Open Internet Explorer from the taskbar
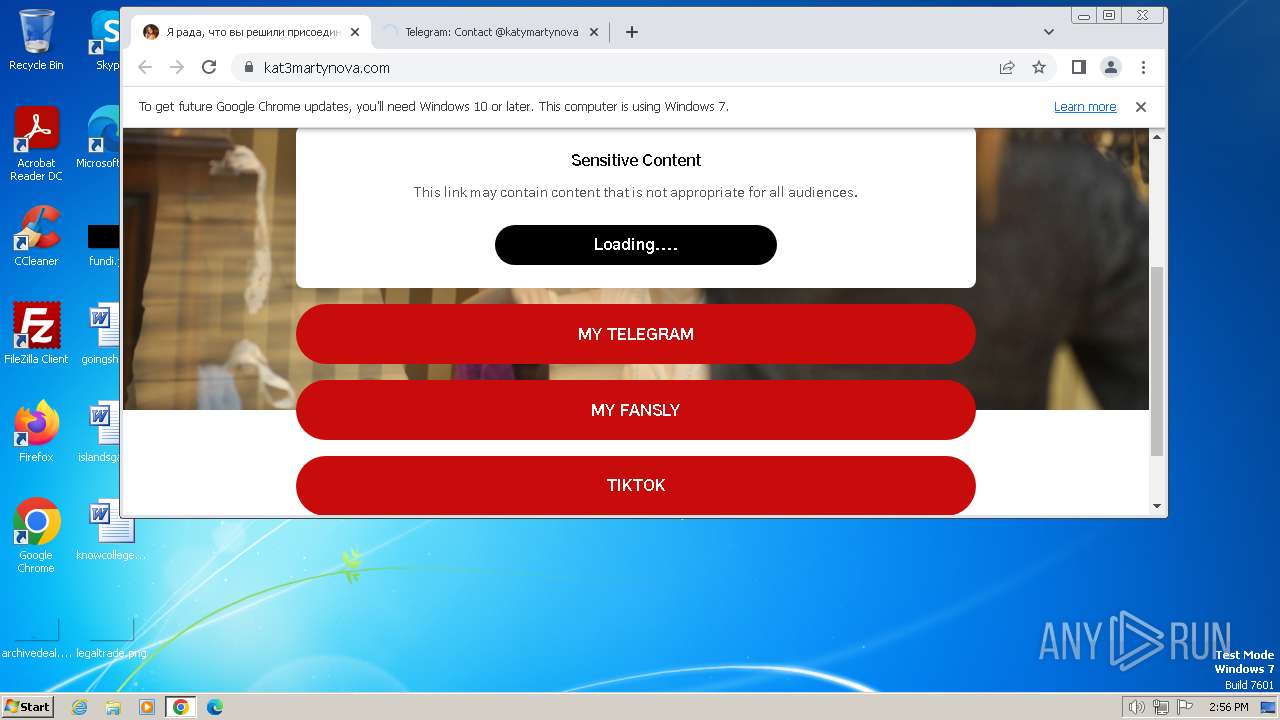The width and height of the screenshot is (1280, 720). point(79,707)
